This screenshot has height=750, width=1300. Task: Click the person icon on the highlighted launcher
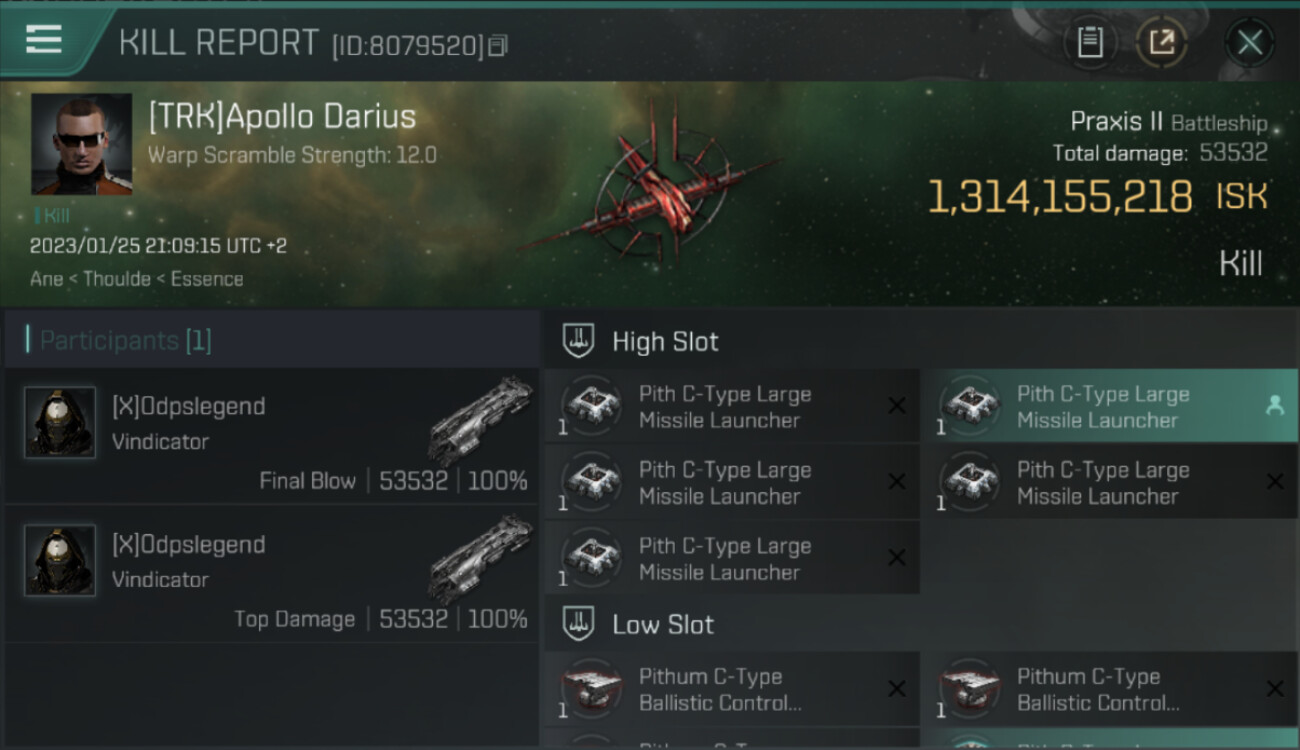click(x=1274, y=405)
